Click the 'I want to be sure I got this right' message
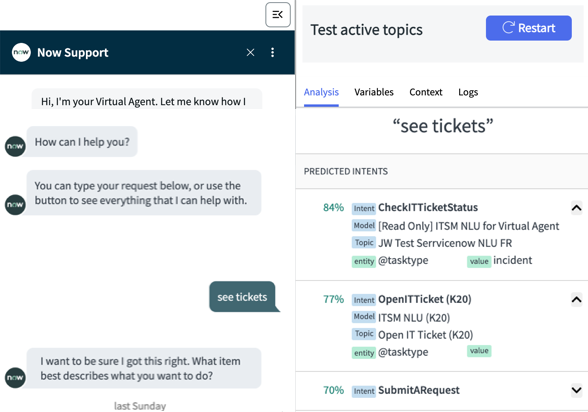 144,368
